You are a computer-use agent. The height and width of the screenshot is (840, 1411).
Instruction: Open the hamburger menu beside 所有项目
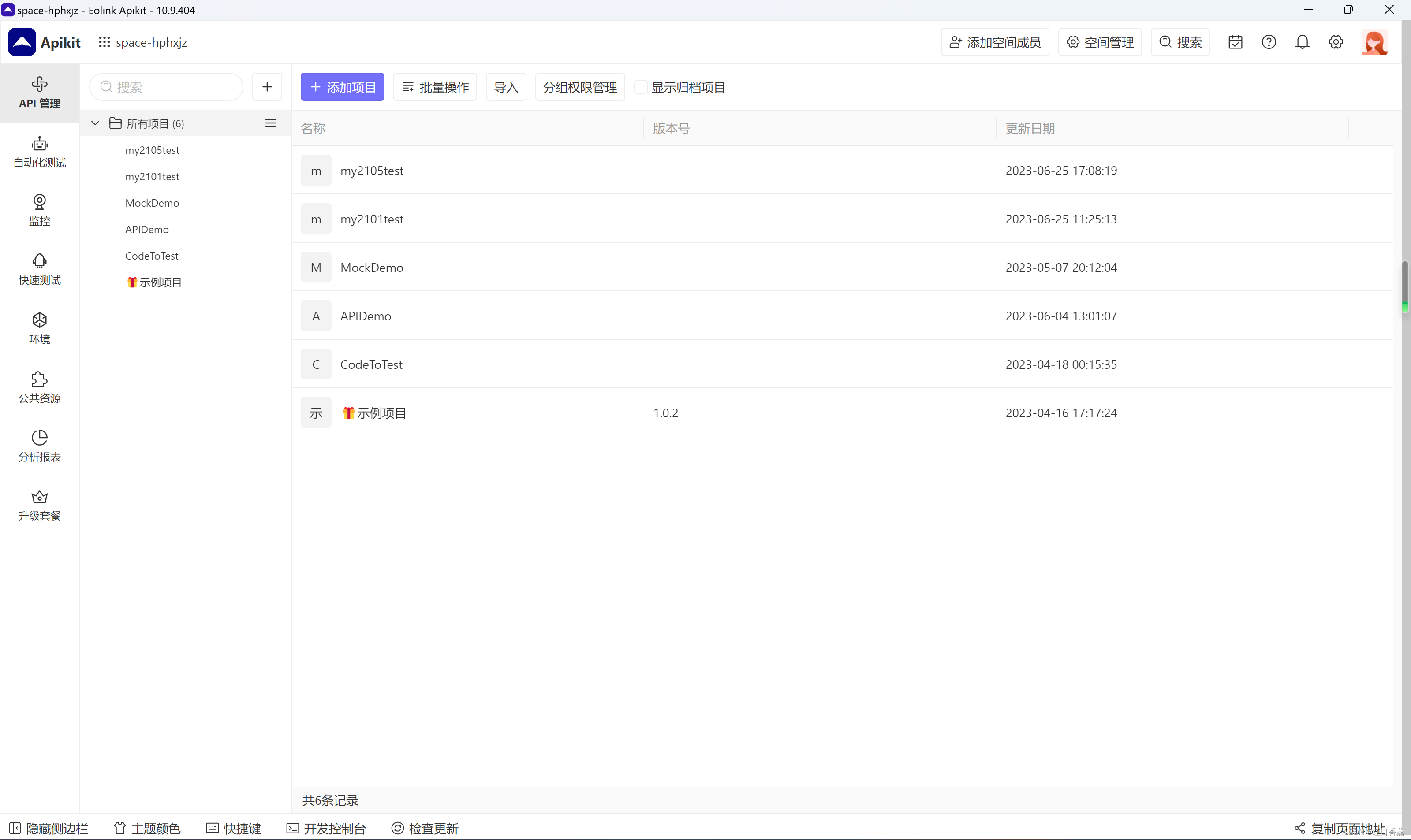pyautogui.click(x=271, y=123)
